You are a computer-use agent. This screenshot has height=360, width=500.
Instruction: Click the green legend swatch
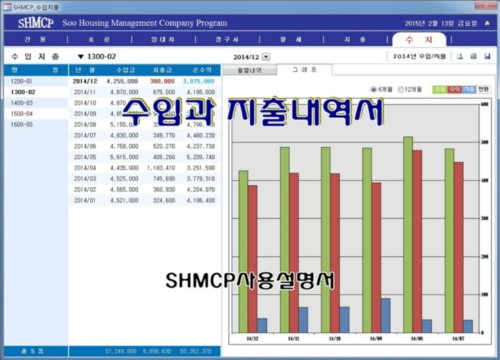coord(440,89)
